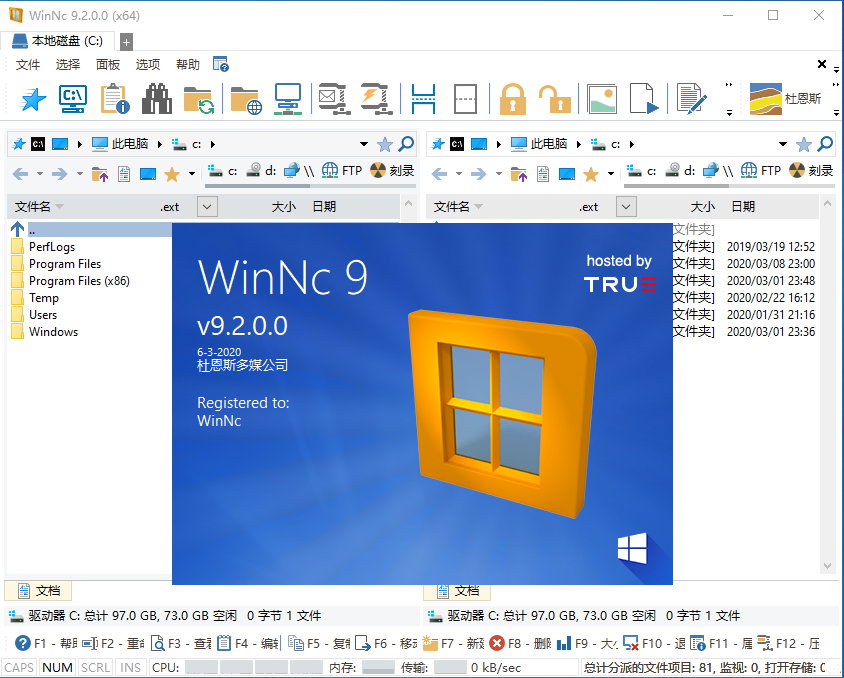Click the open padlock decrypt icon
Viewport: 844px width, 678px height.
(555, 99)
